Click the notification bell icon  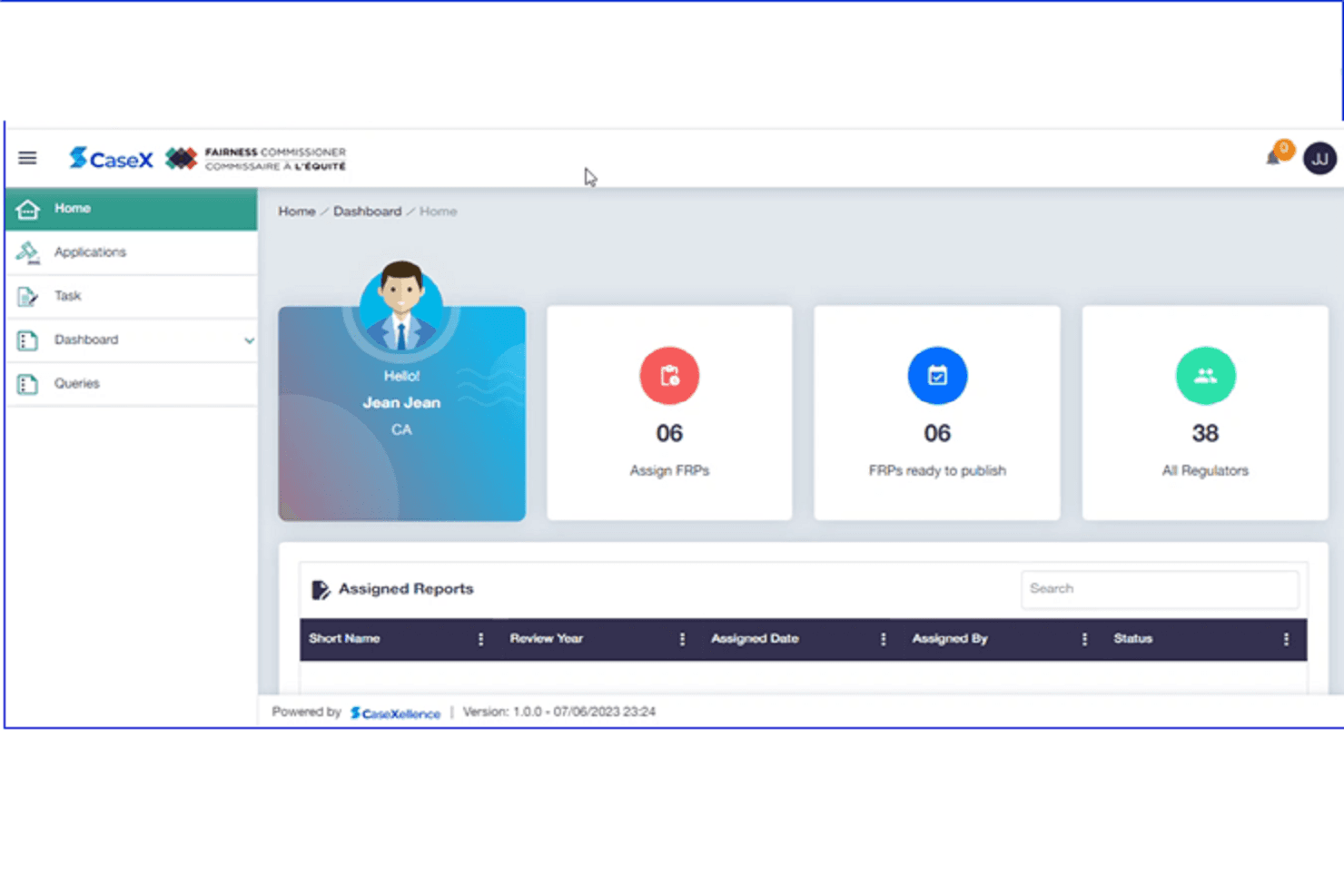(1273, 158)
